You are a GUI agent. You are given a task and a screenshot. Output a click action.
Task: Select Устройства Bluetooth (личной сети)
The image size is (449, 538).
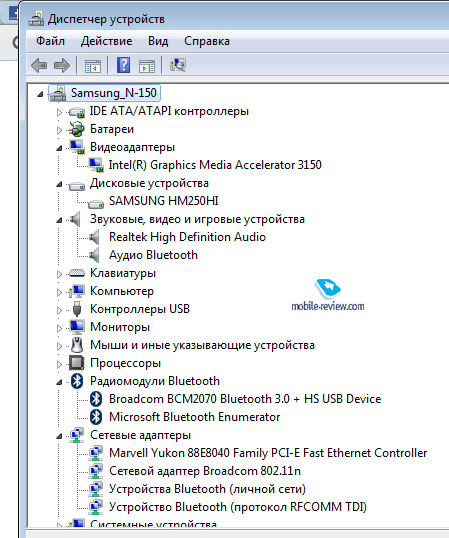[207, 489]
